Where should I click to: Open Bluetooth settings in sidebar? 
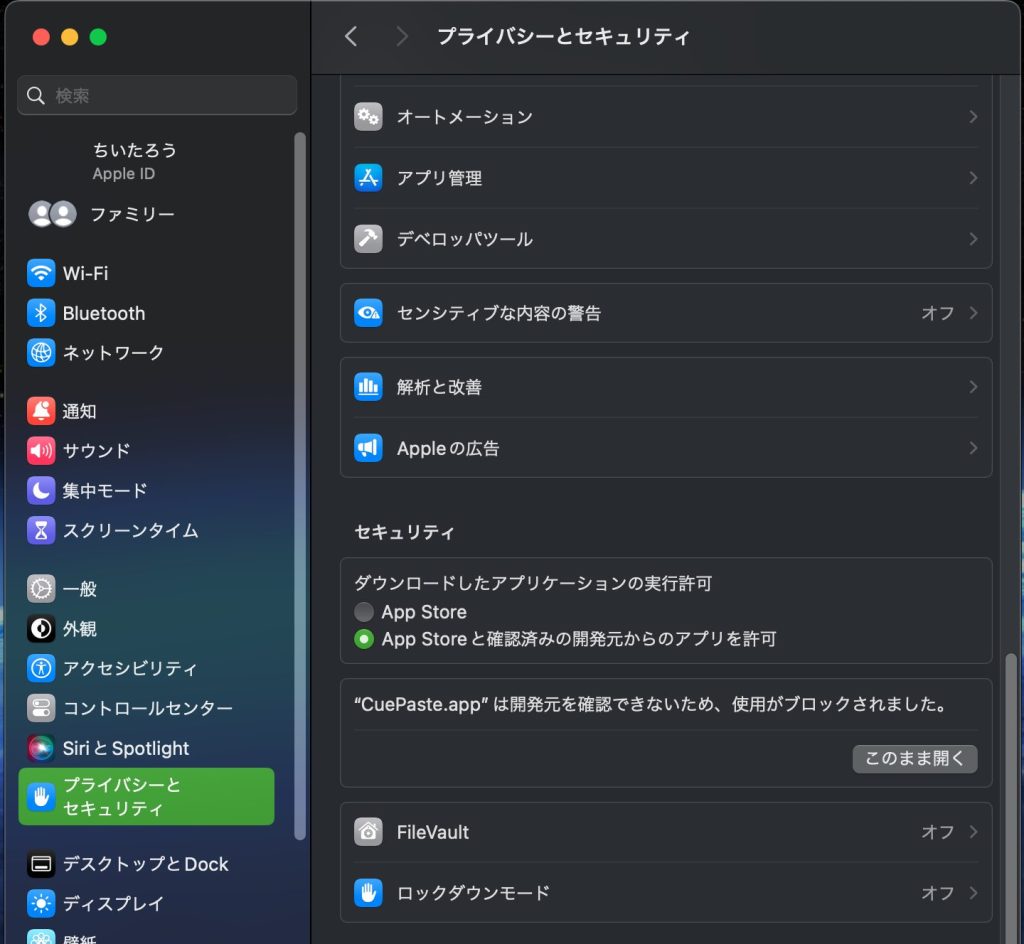146,313
